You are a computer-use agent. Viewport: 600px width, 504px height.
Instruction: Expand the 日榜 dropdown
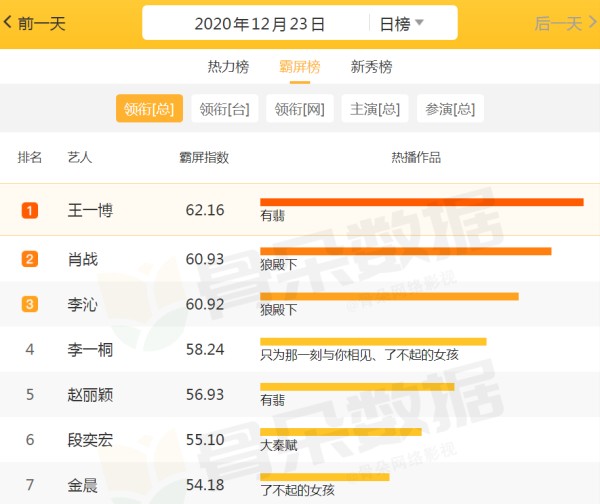(401, 24)
